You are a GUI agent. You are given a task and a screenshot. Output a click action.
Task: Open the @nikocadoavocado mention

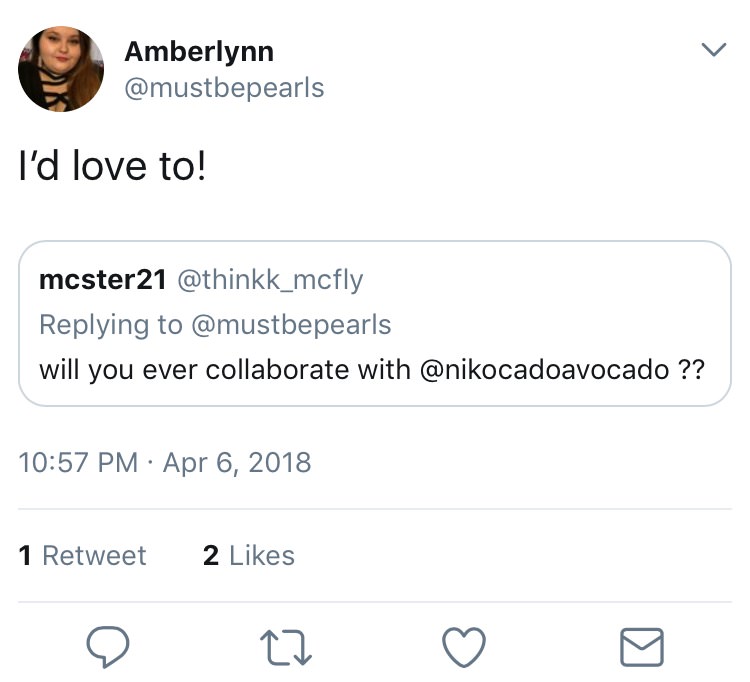[x=544, y=369]
